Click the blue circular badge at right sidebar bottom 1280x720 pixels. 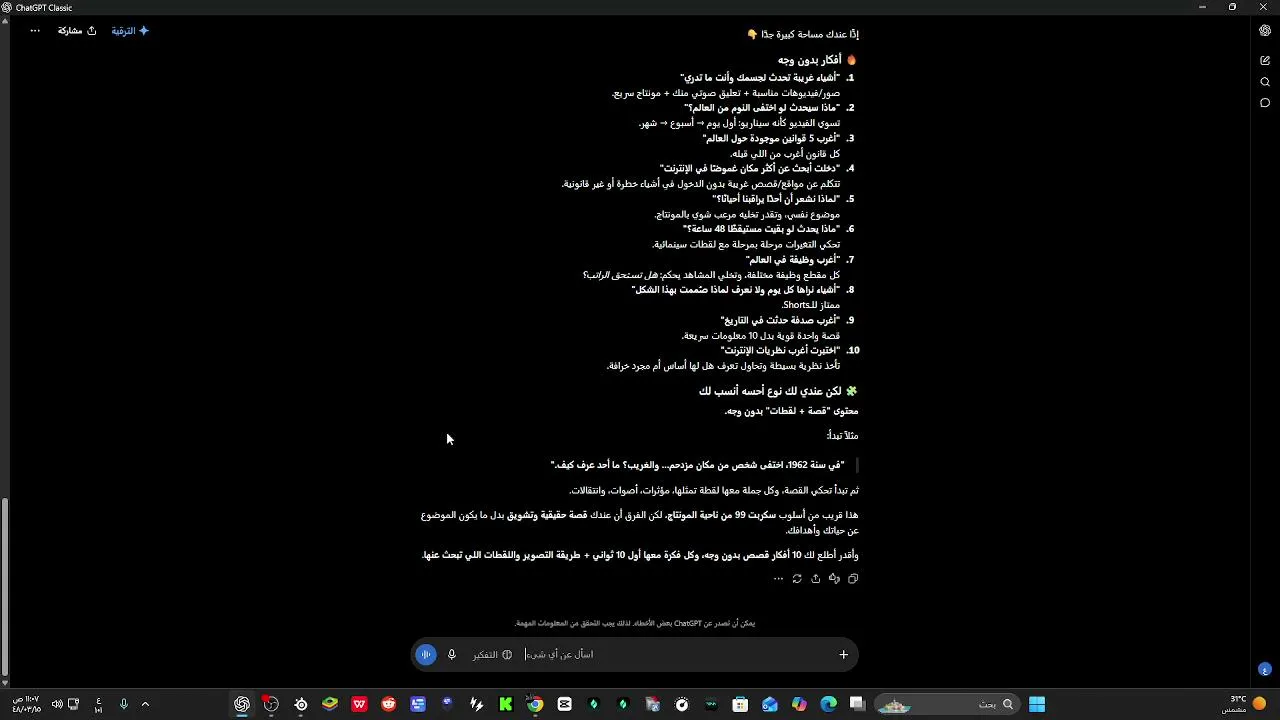coord(1265,669)
